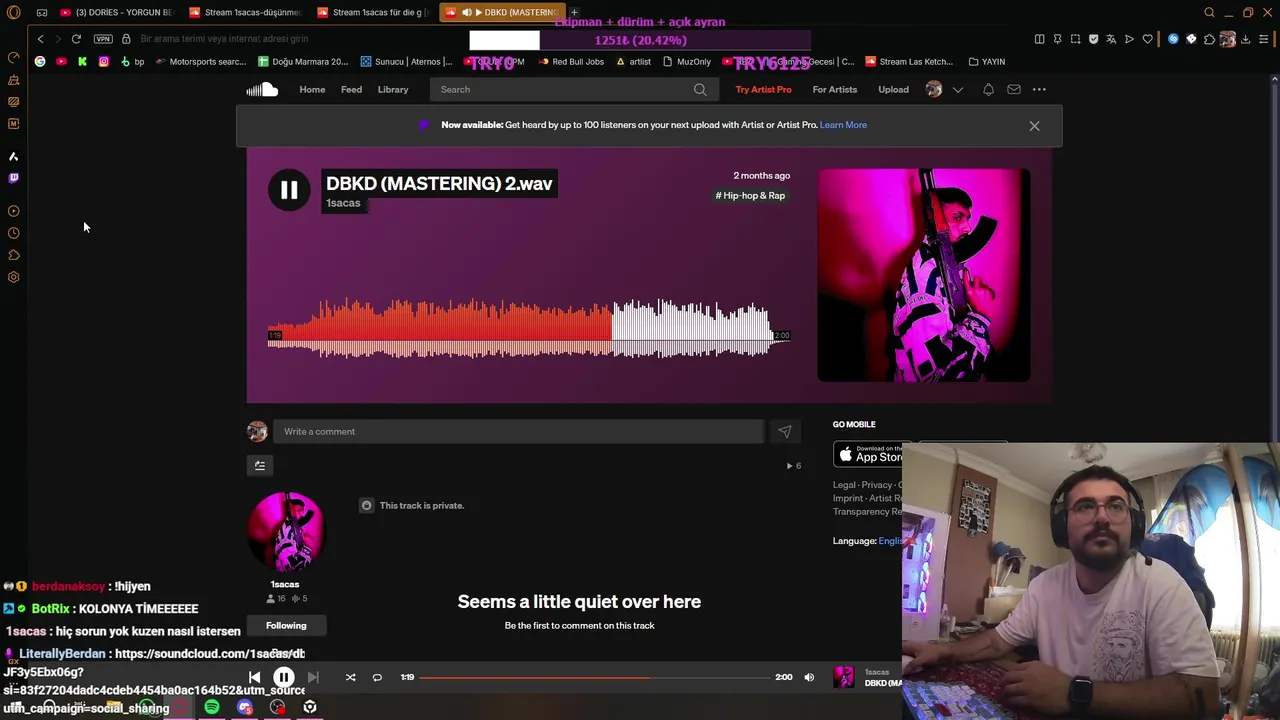Viewport: 1280px width, 720px height.
Task: Open the Twitch icon in the Opera sidebar
Action: coord(13,178)
